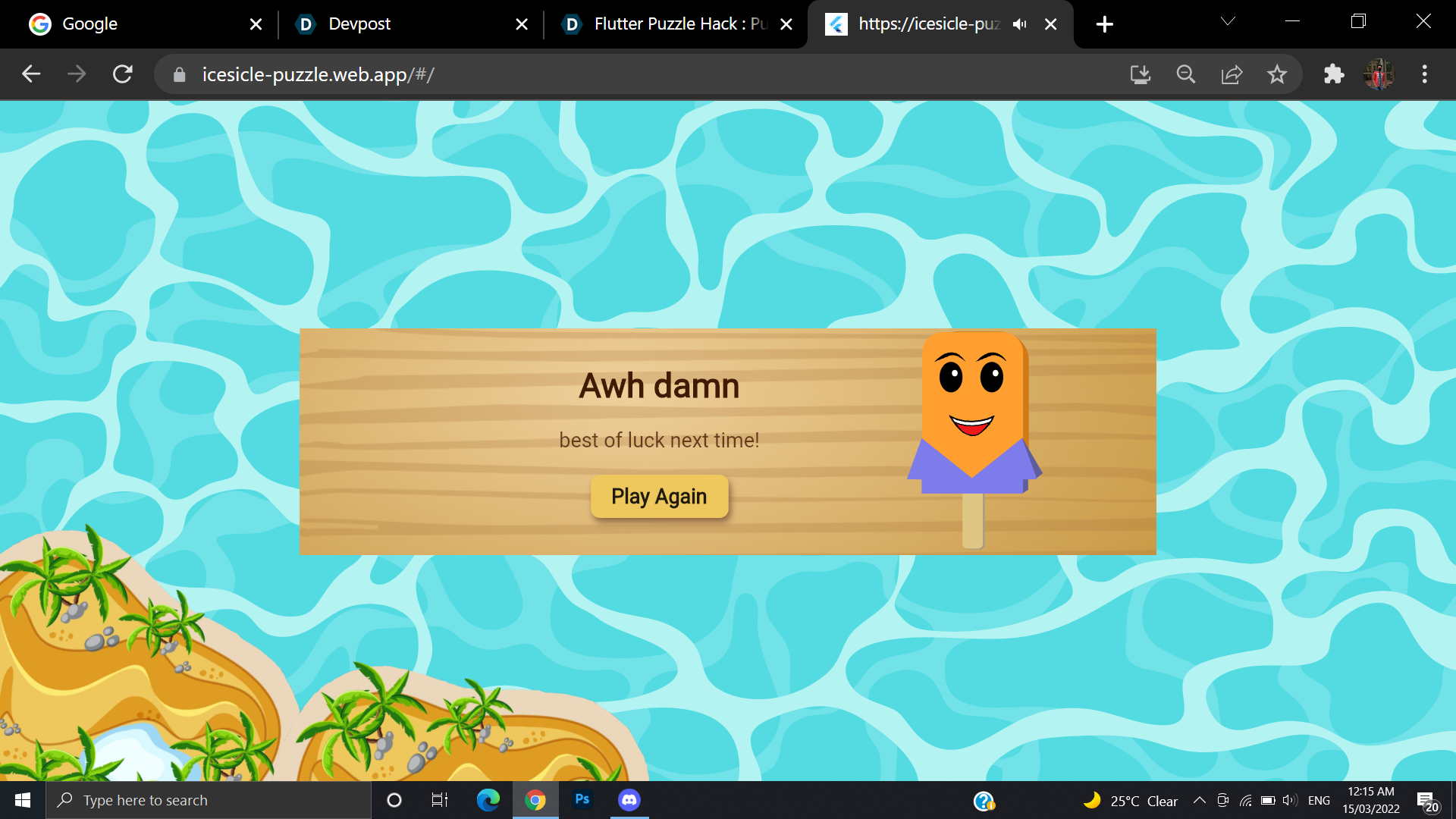Click the install app icon
1456x819 pixels.
(x=1141, y=74)
